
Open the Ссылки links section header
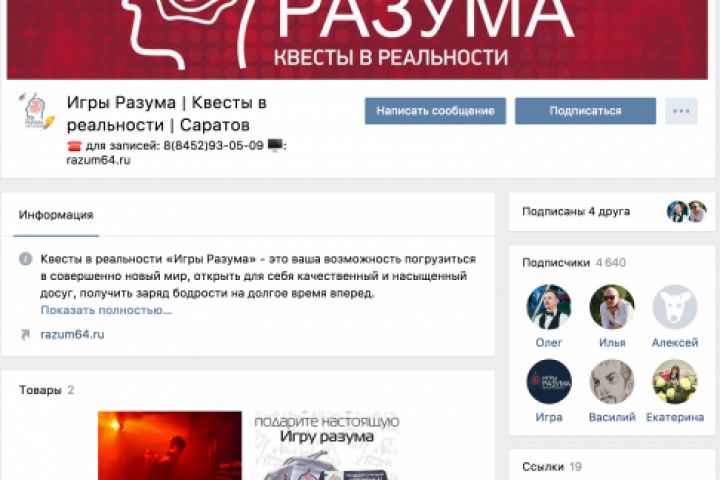click(552, 467)
